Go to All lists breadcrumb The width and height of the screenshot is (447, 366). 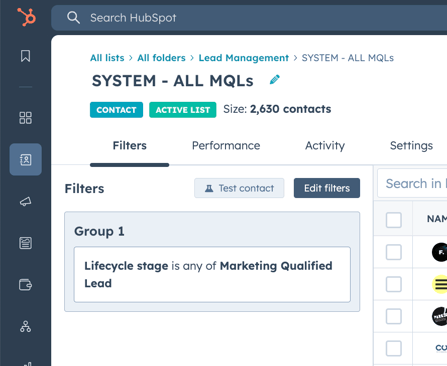(107, 58)
